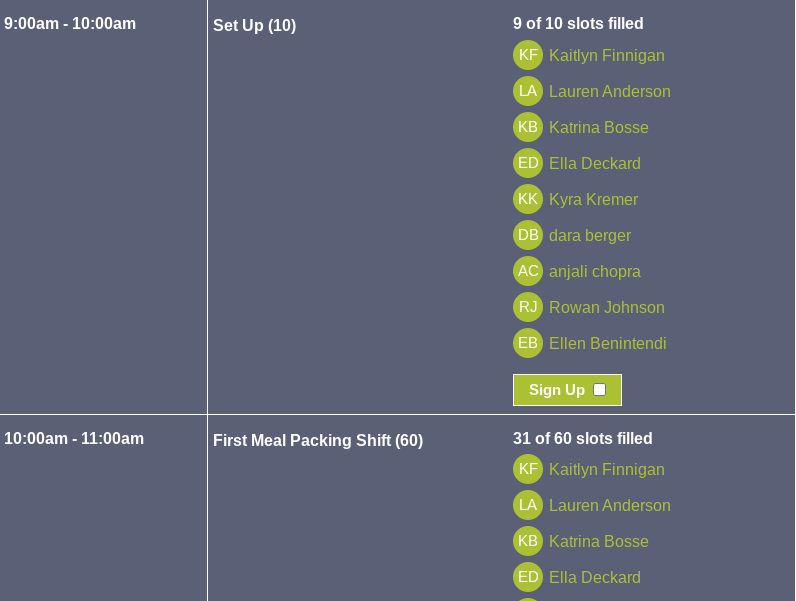This screenshot has width=796, height=601.
Task: Click the KF avatar in the Set Up slot
Action: click(528, 55)
